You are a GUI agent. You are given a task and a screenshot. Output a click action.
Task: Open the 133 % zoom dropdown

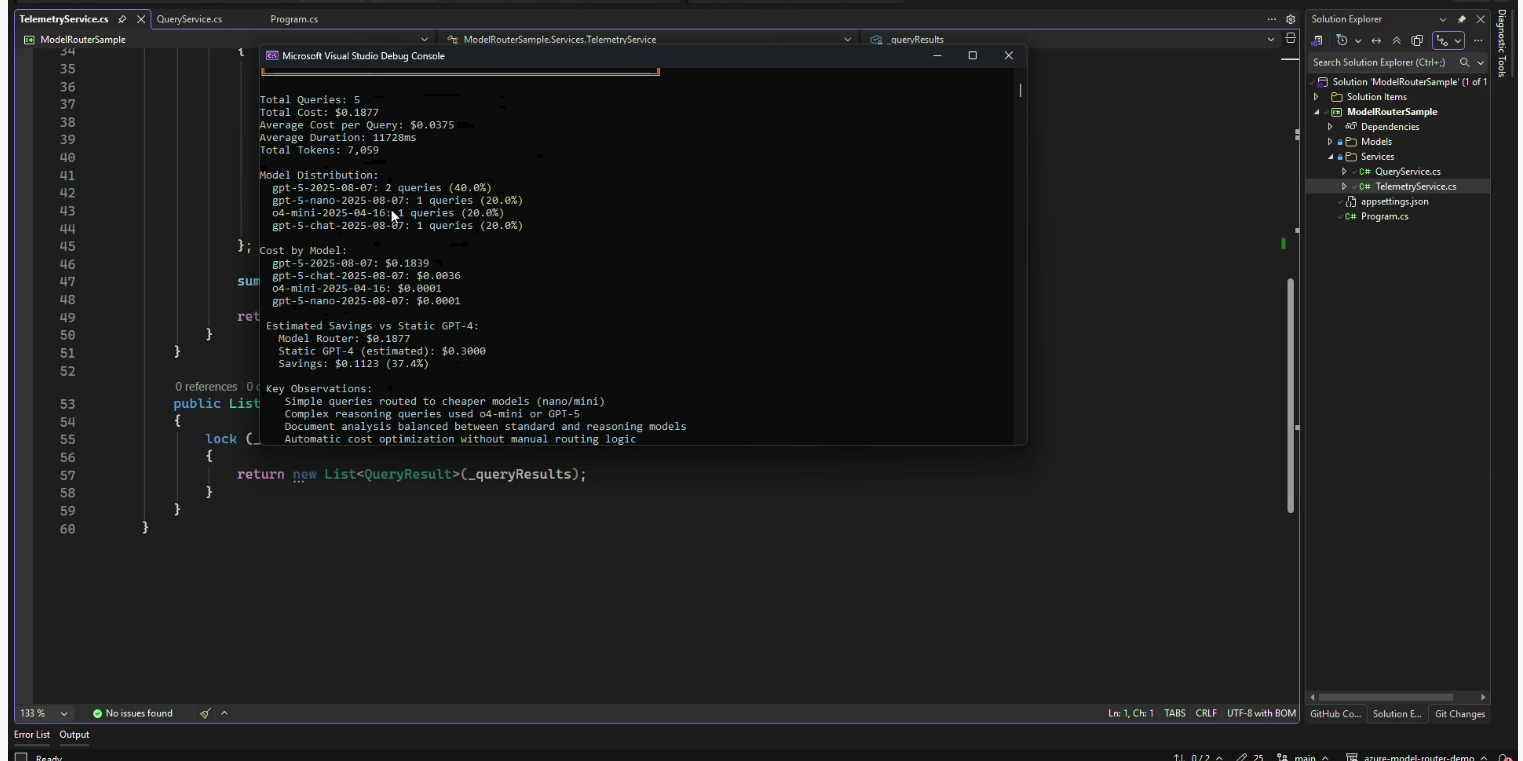64,714
